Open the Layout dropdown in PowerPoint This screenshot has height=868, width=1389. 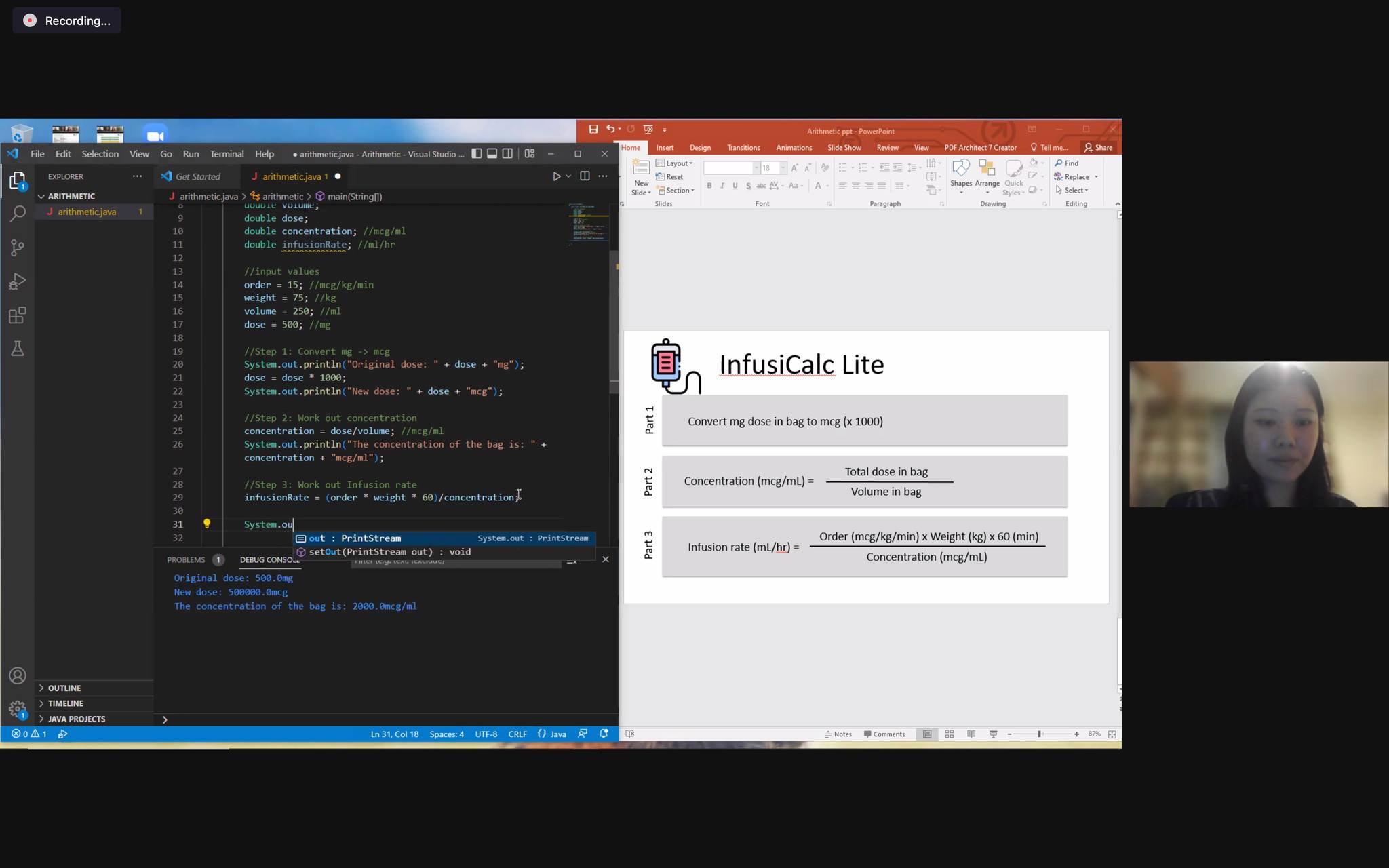pyautogui.click(x=675, y=163)
